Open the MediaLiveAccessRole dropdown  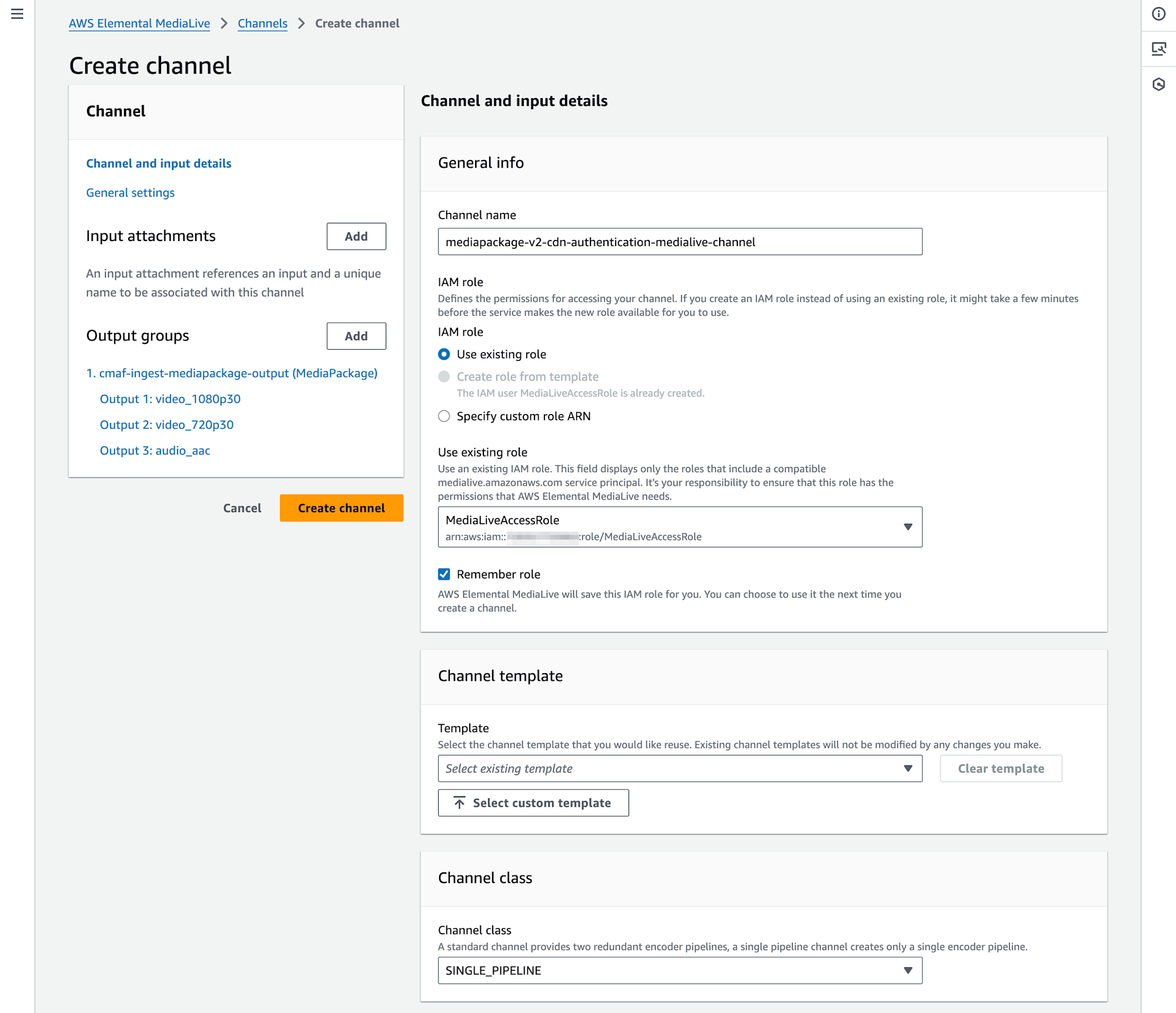pos(679,527)
